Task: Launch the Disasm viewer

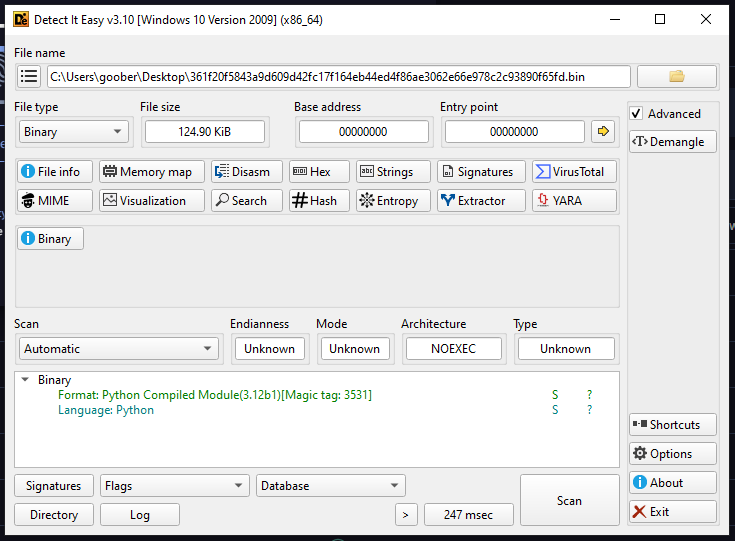Action: 247,172
